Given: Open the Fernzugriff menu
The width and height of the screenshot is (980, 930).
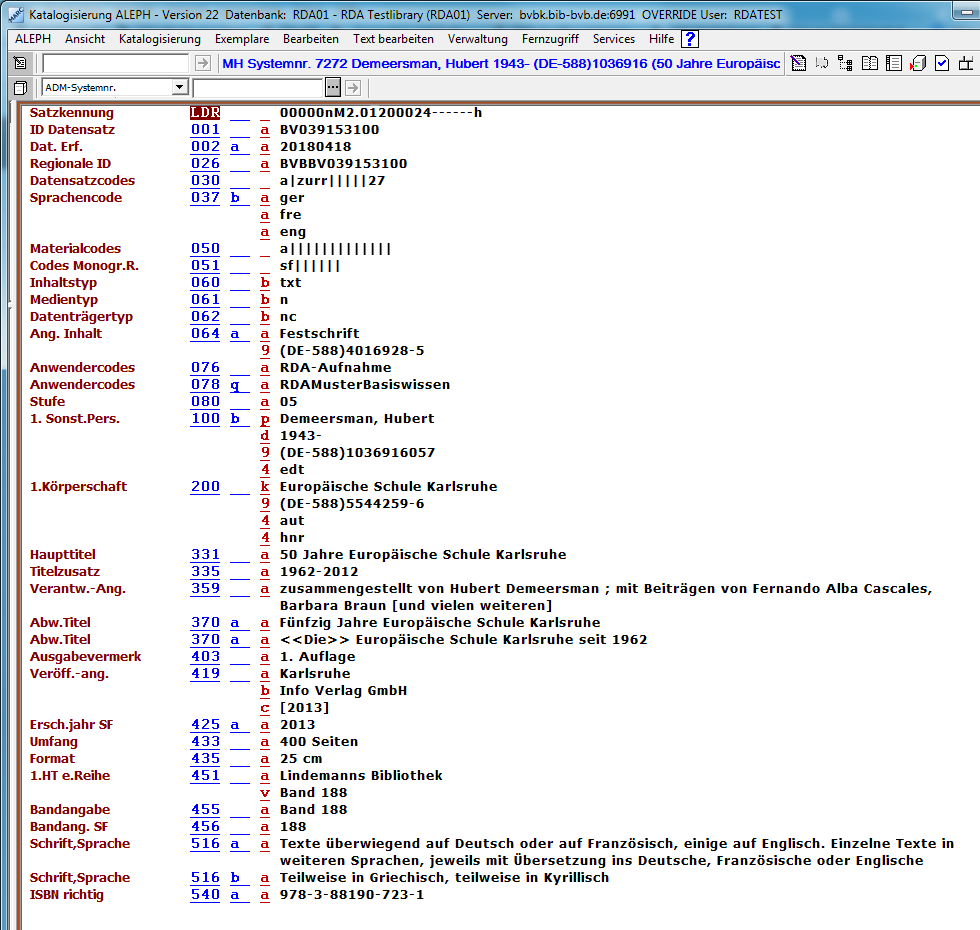Looking at the screenshot, I should [550, 39].
